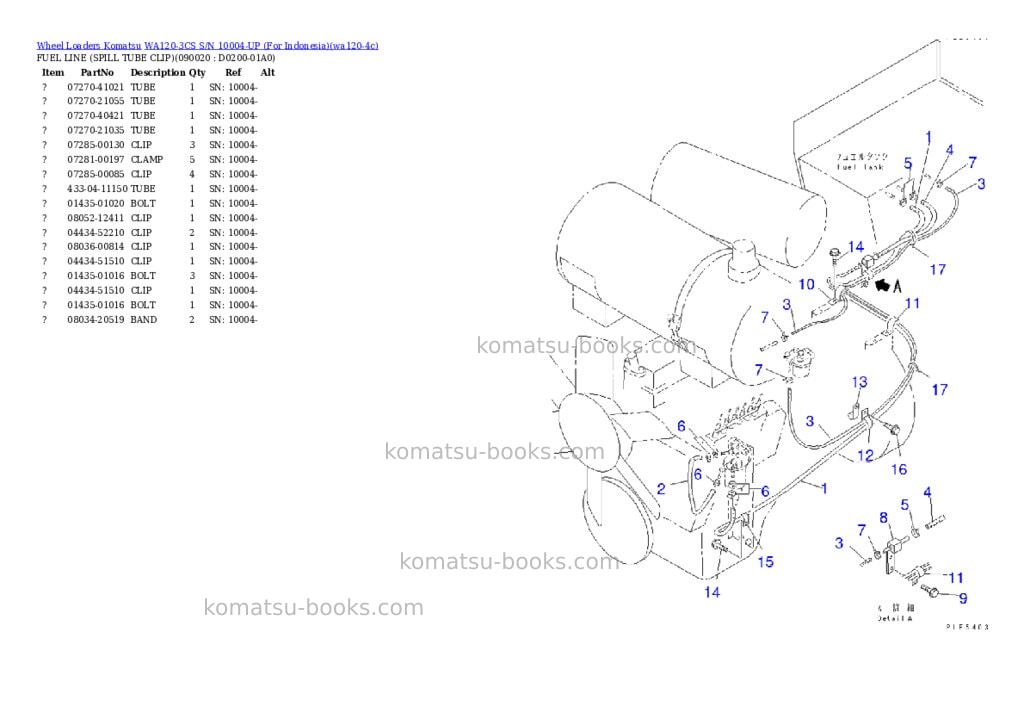Select part number 04434-52210
The height and width of the screenshot is (725, 1024).
(95, 233)
